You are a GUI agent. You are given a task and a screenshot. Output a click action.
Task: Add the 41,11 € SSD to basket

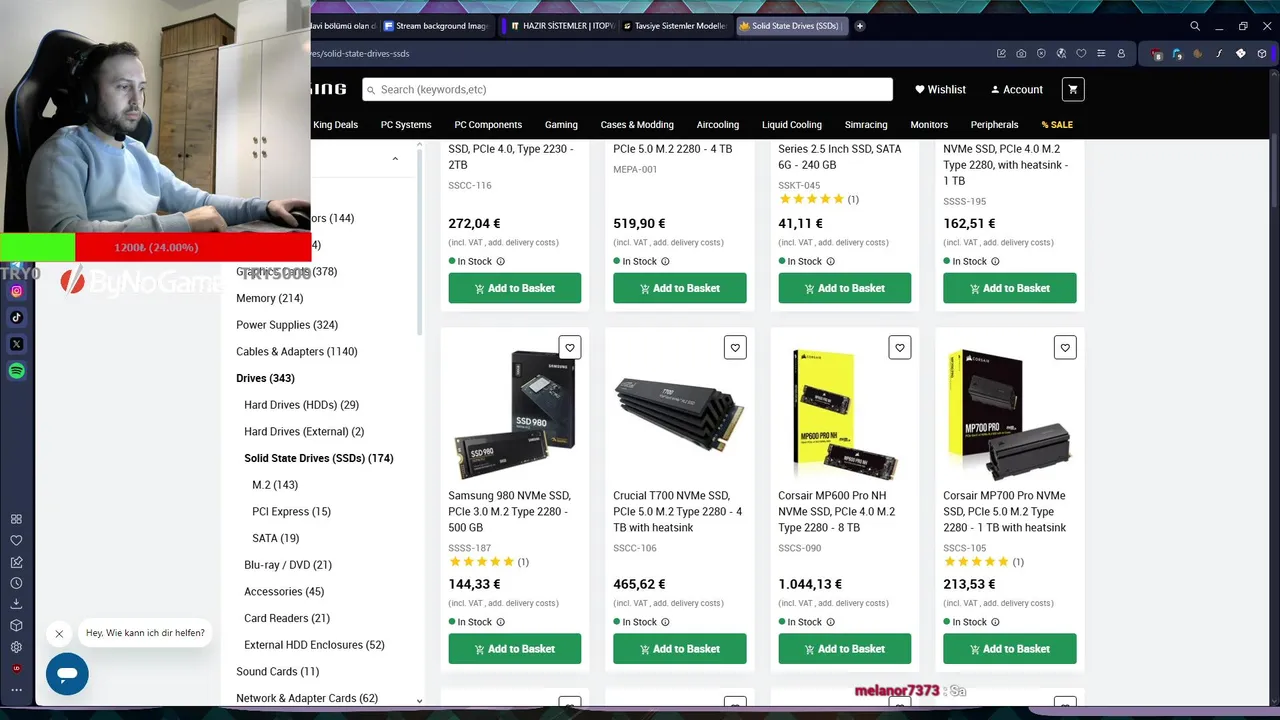[x=844, y=288]
